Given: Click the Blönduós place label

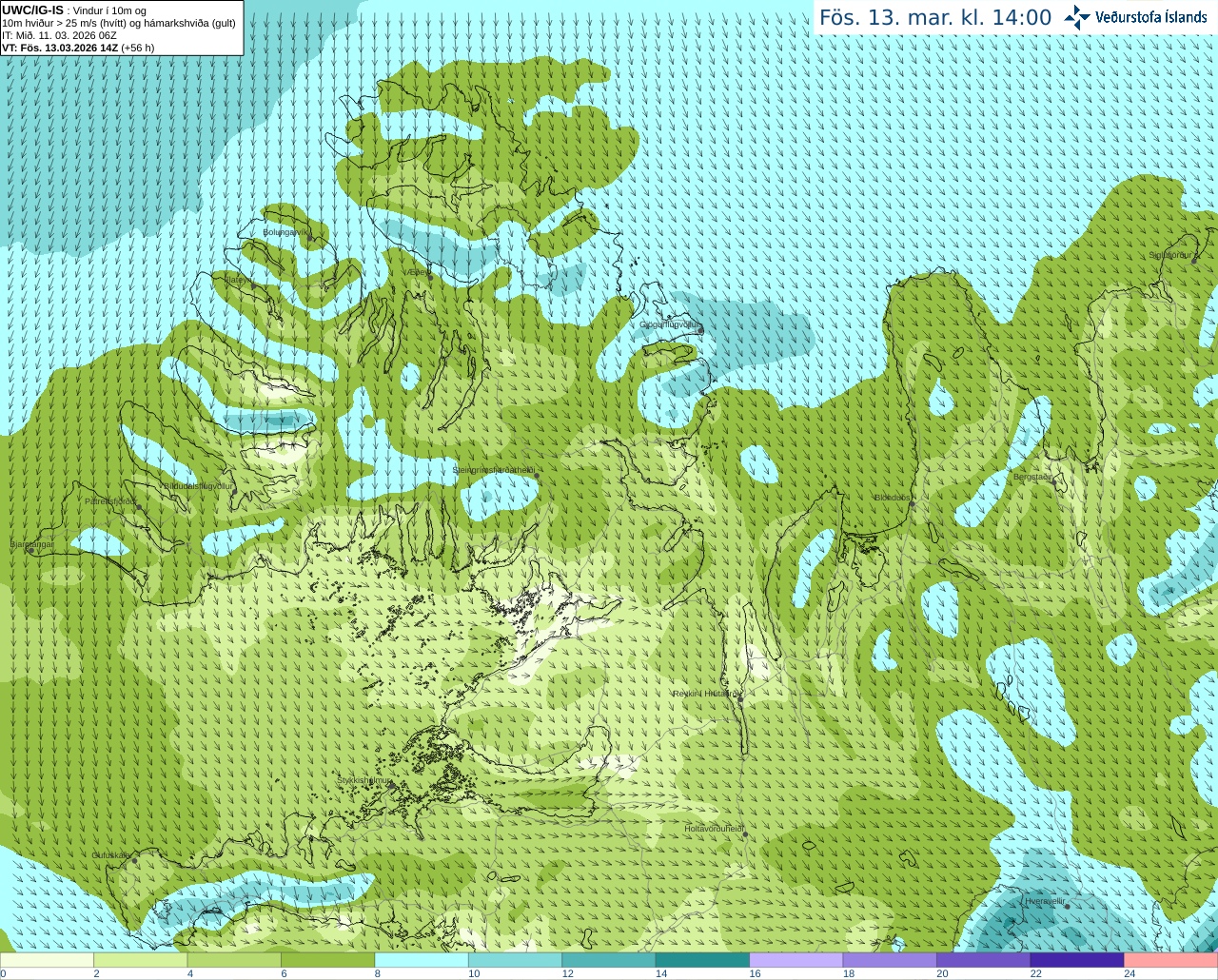Looking at the screenshot, I should click(x=893, y=498).
